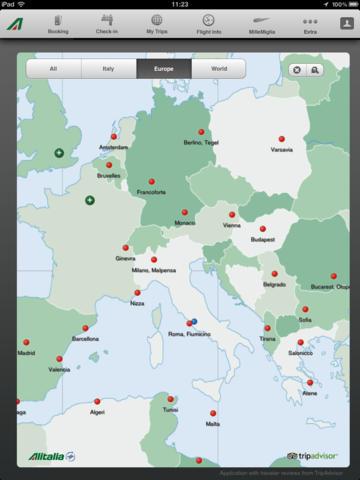Open the Check-in section
The height and width of the screenshot is (480, 360).
(x=107, y=25)
